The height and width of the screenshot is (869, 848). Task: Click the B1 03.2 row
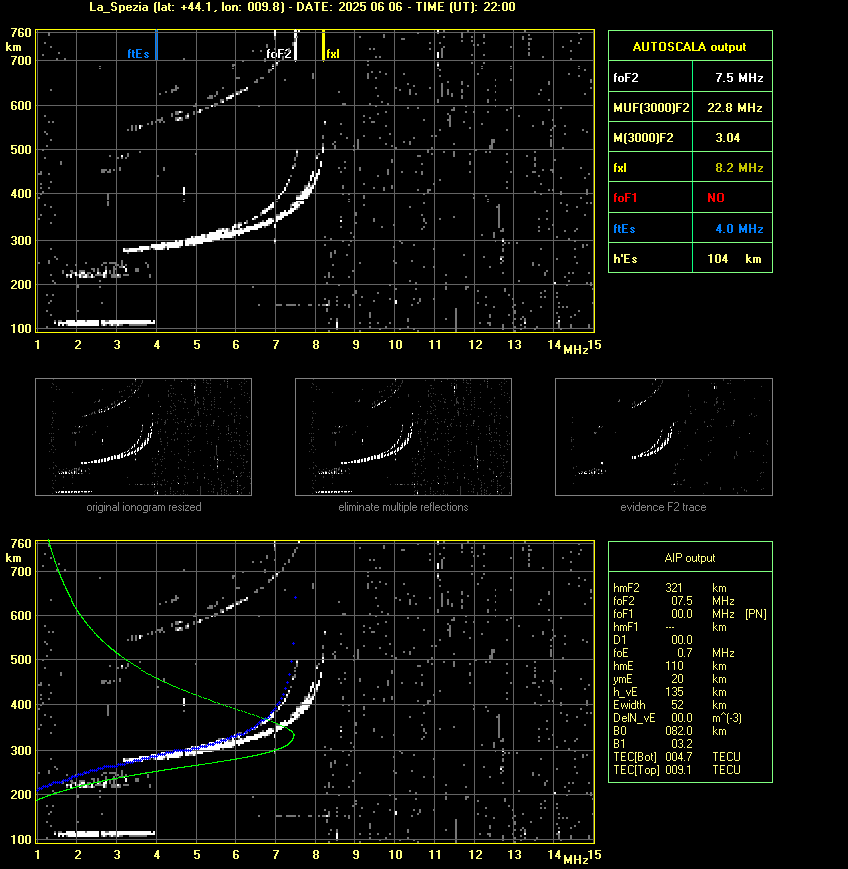pyautogui.click(x=652, y=744)
